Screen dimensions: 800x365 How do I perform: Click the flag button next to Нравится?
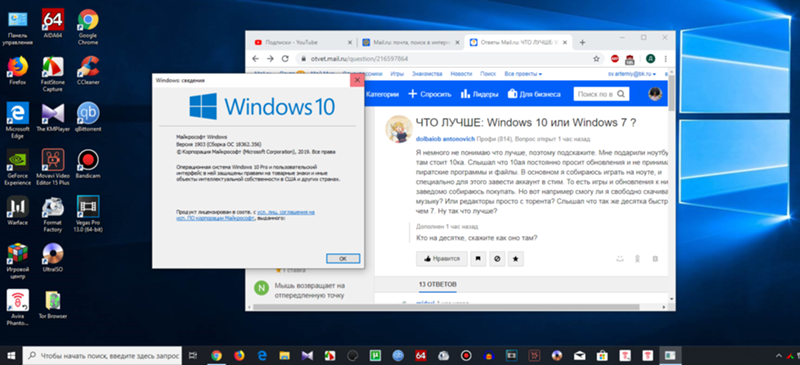point(478,259)
